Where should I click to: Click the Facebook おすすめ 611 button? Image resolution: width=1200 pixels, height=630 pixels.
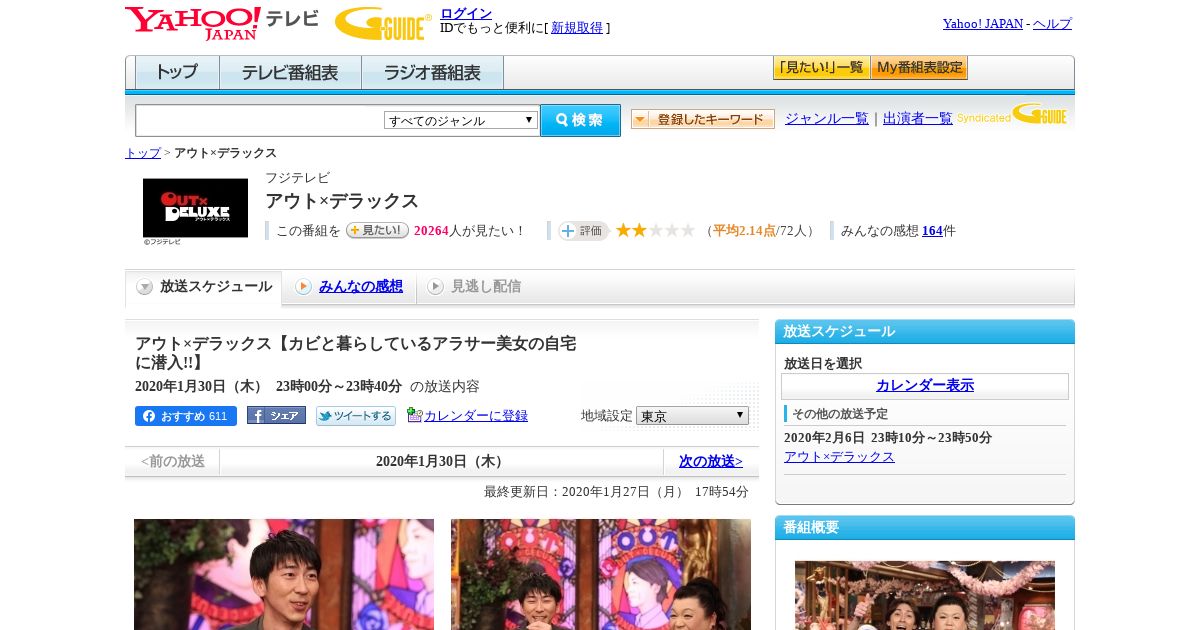point(186,416)
